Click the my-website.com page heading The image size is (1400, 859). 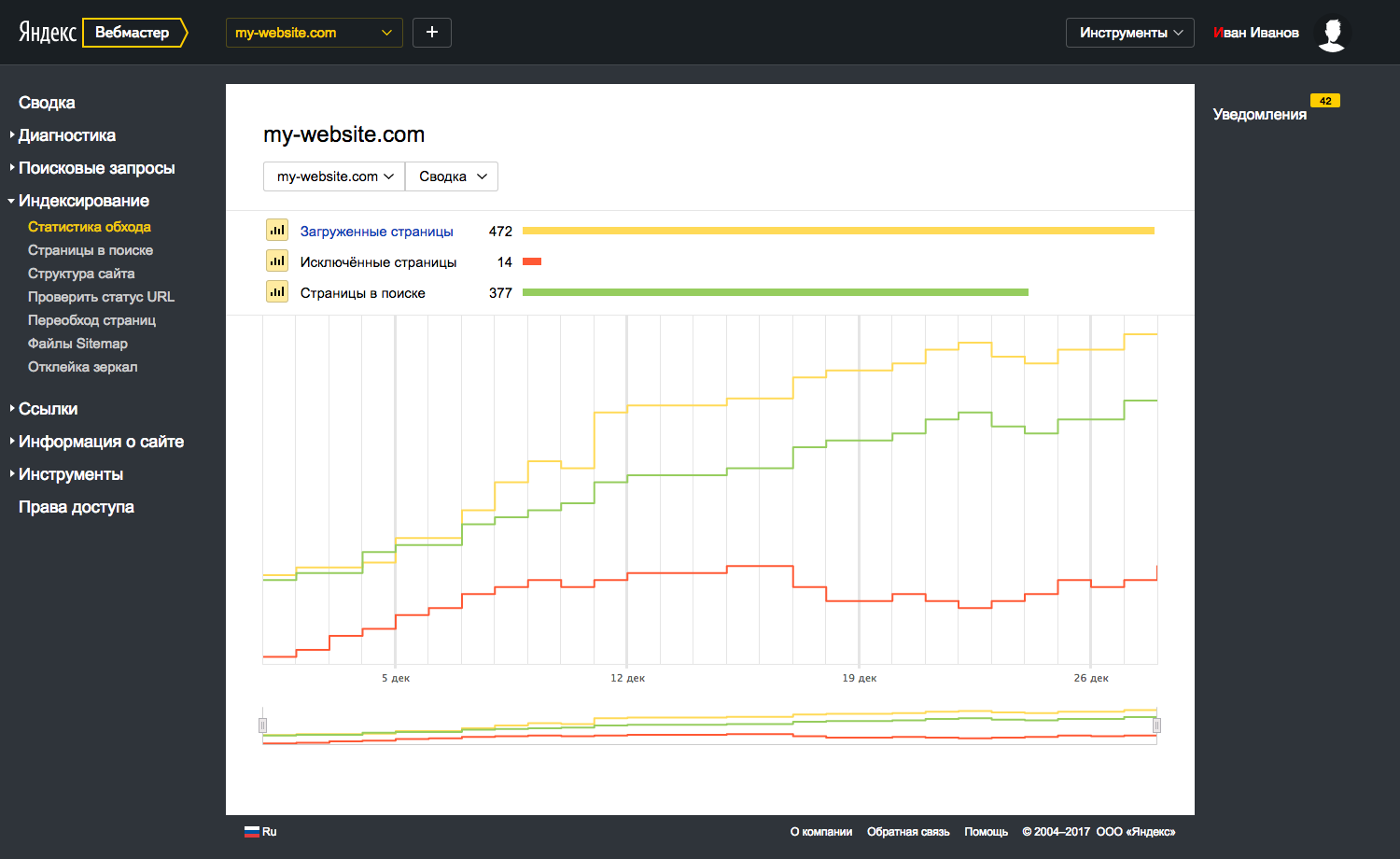pos(343,134)
